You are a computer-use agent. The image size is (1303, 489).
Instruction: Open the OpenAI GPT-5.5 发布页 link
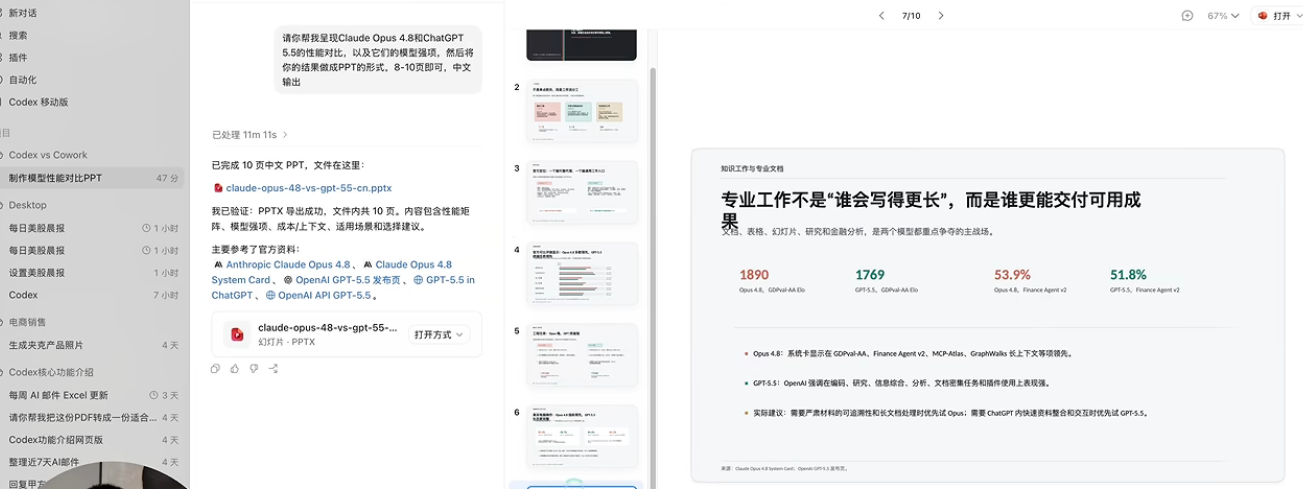point(350,280)
